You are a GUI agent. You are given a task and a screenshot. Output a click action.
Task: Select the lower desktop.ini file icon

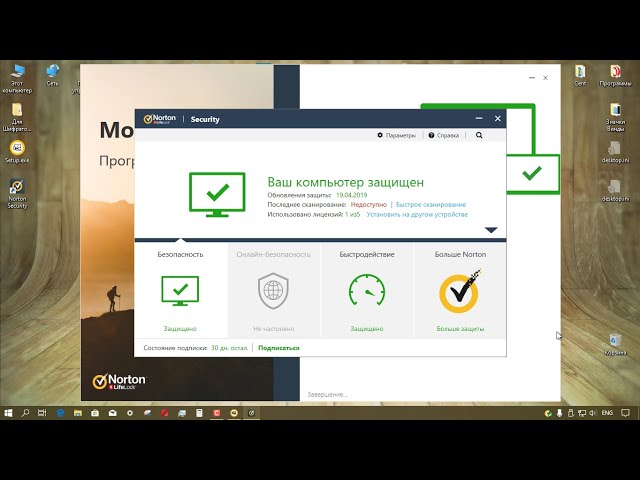tap(615, 191)
